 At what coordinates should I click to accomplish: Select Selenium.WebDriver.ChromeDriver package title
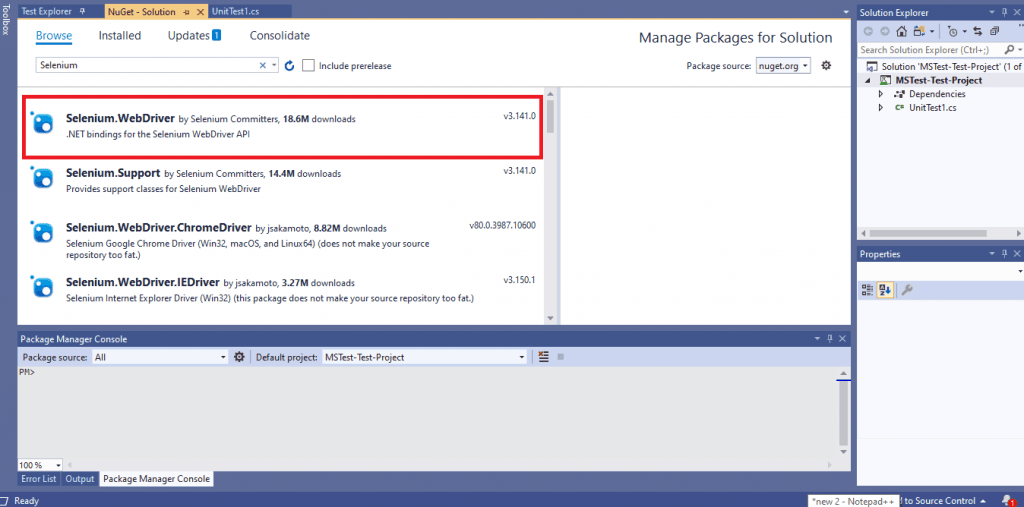[159, 228]
